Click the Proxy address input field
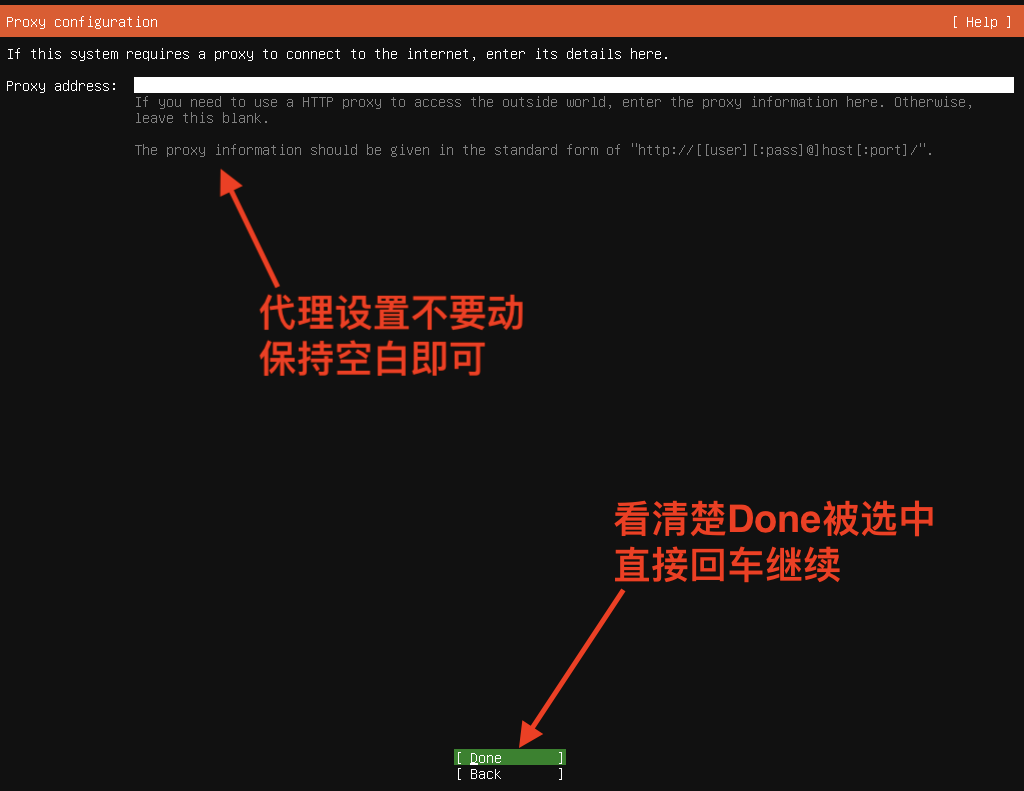 coord(573,86)
